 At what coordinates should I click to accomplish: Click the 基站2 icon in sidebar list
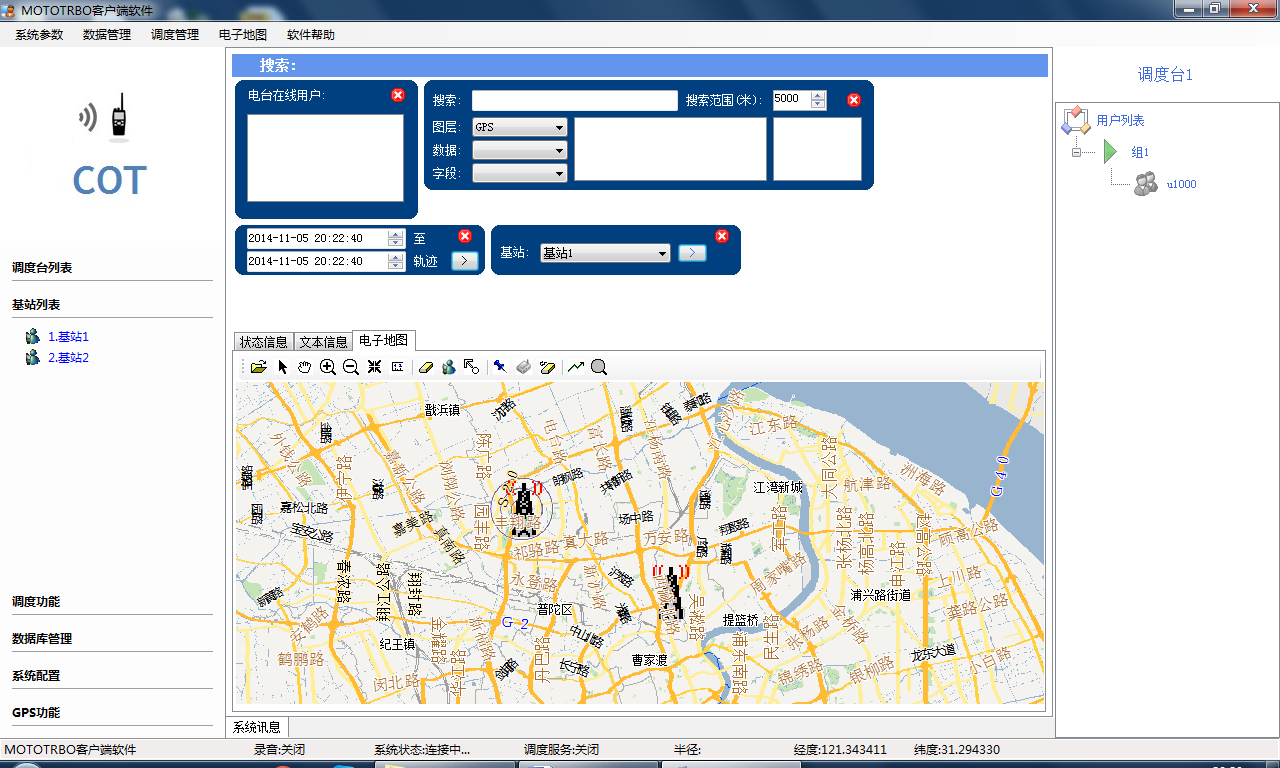pos(33,357)
